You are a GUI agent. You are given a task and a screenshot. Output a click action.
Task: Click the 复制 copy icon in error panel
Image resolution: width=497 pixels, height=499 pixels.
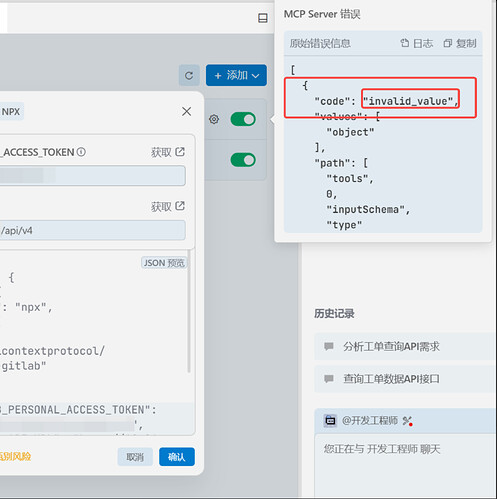click(448, 43)
